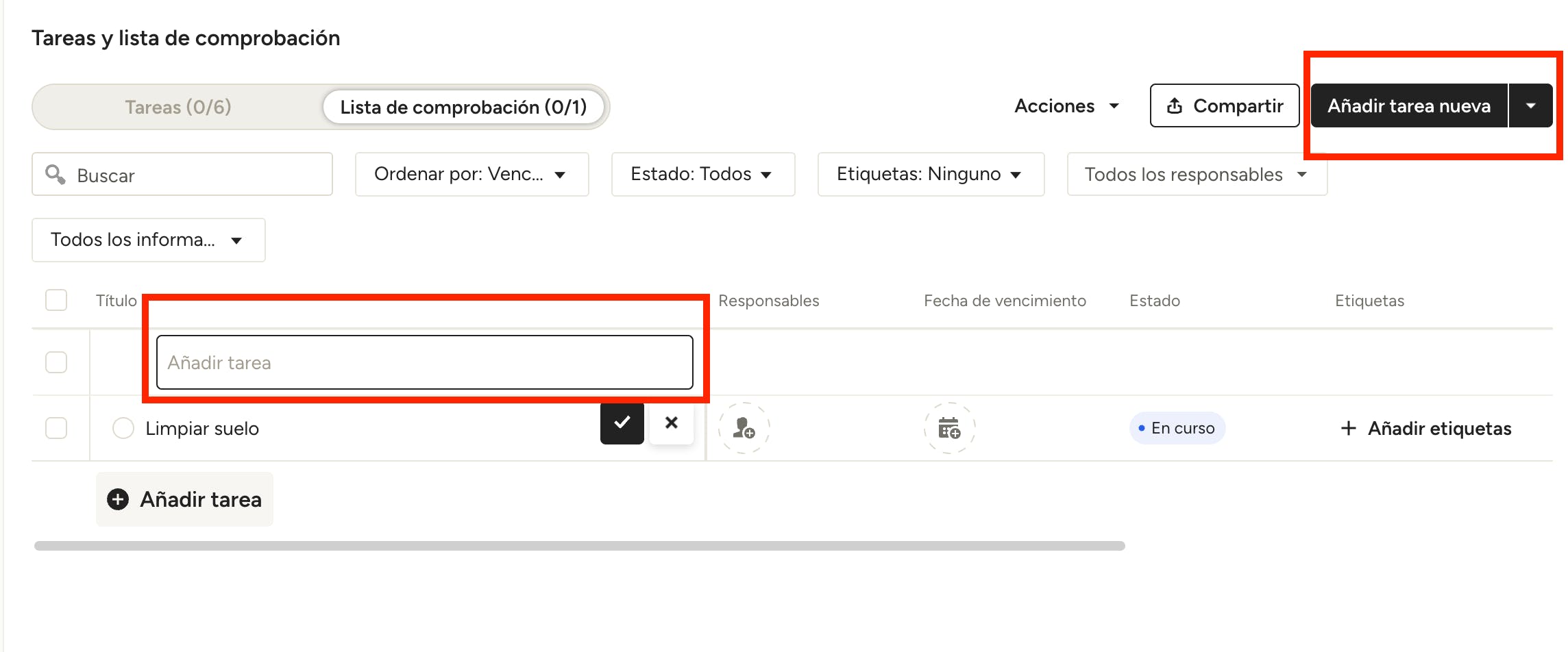The height and width of the screenshot is (652, 1568).
Task: Click the add due date calendar icon
Action: (949, 428)
